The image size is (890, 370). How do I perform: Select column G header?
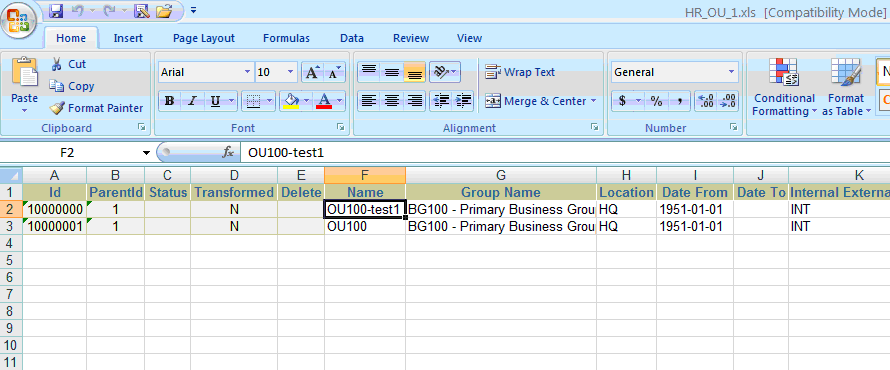pos(501,175)
